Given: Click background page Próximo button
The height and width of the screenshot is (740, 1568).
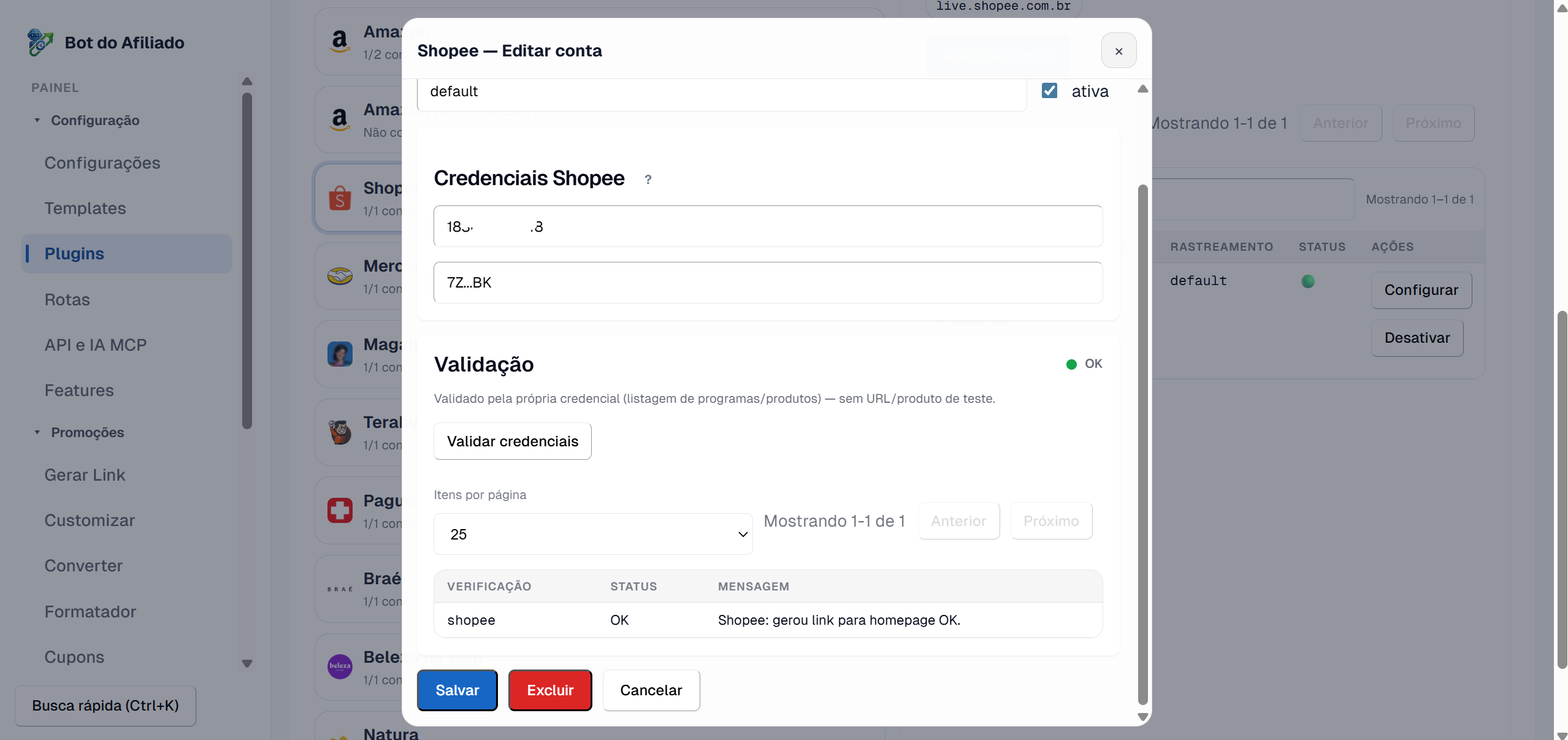Looking at the screenshot, I should click(x=1433, y=123).
